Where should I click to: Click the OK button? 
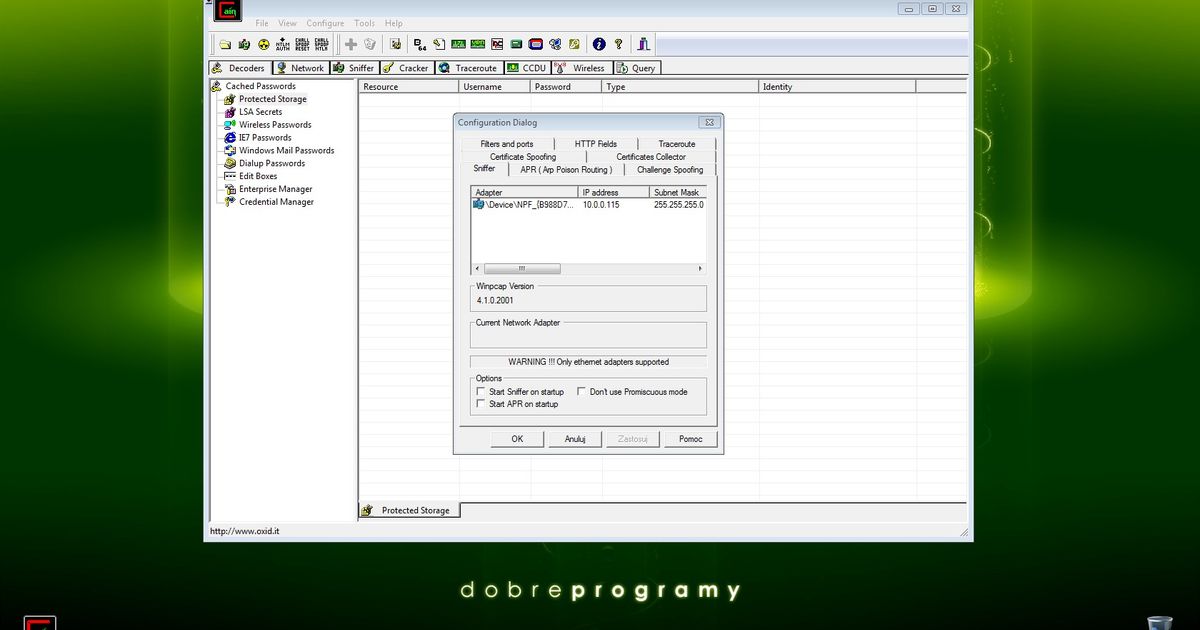click(x=517, y=439)
